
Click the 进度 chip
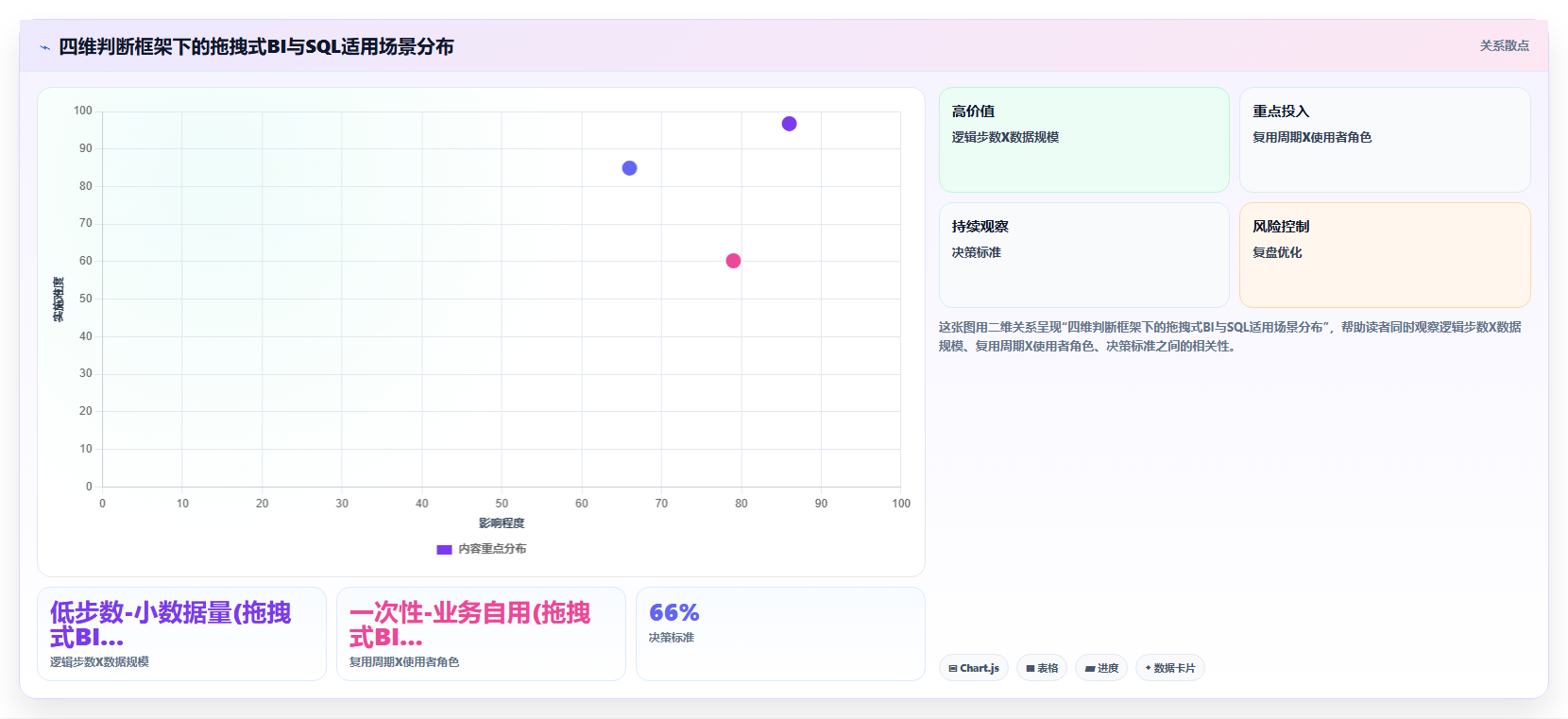coord(1101,668)
